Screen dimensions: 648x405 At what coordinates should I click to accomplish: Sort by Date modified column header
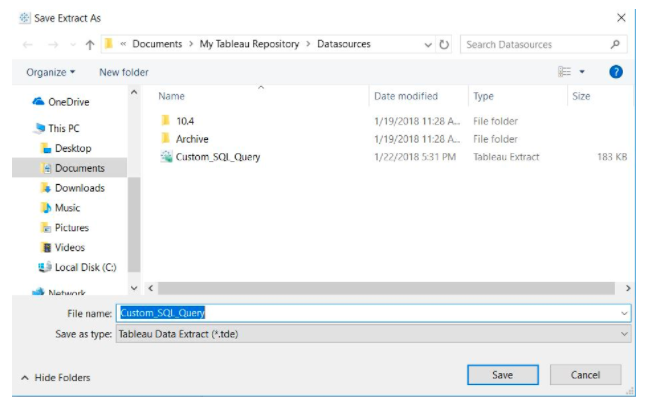406,96
